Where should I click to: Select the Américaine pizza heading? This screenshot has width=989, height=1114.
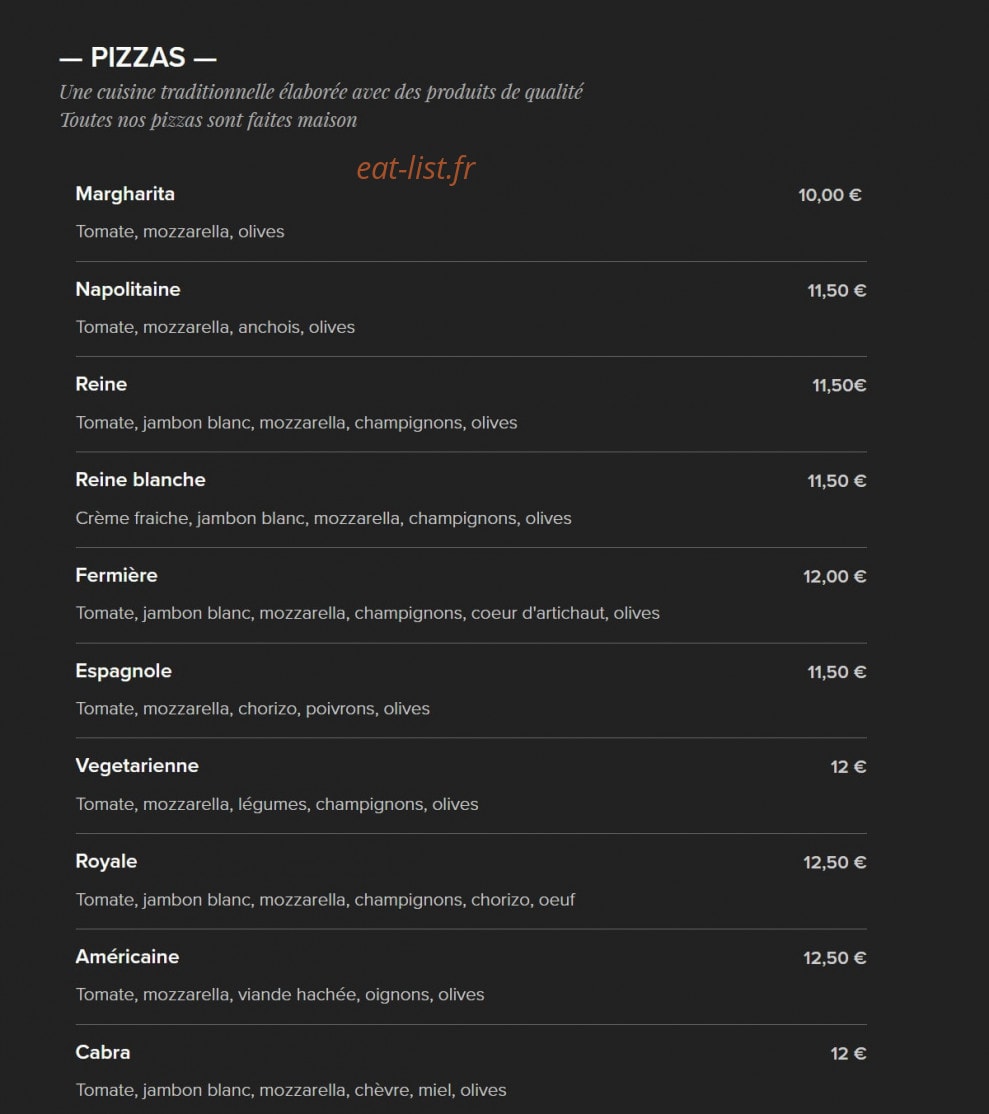click(127, 957)
